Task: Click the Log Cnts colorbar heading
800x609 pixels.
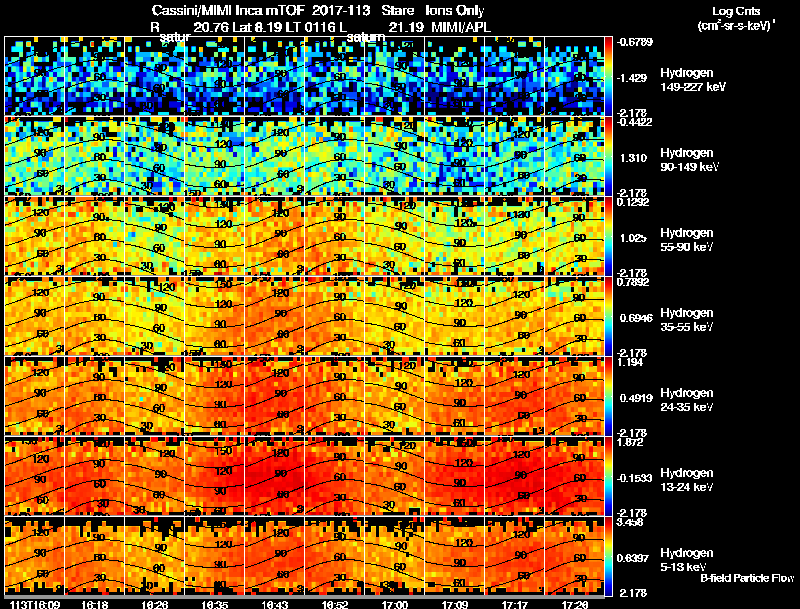Action: 736,11
